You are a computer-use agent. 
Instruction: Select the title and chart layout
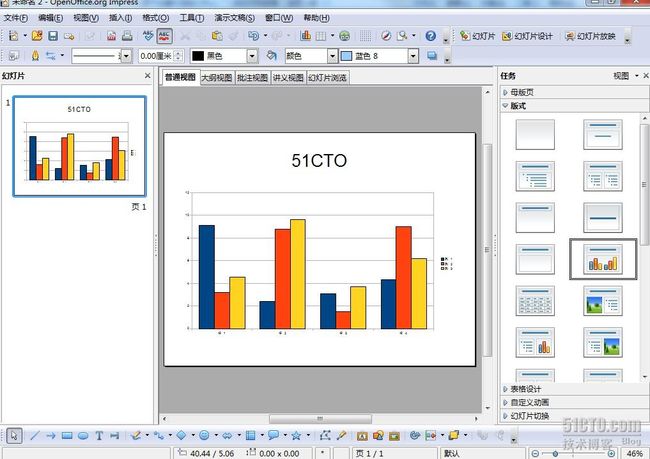[x=603, y=259]
